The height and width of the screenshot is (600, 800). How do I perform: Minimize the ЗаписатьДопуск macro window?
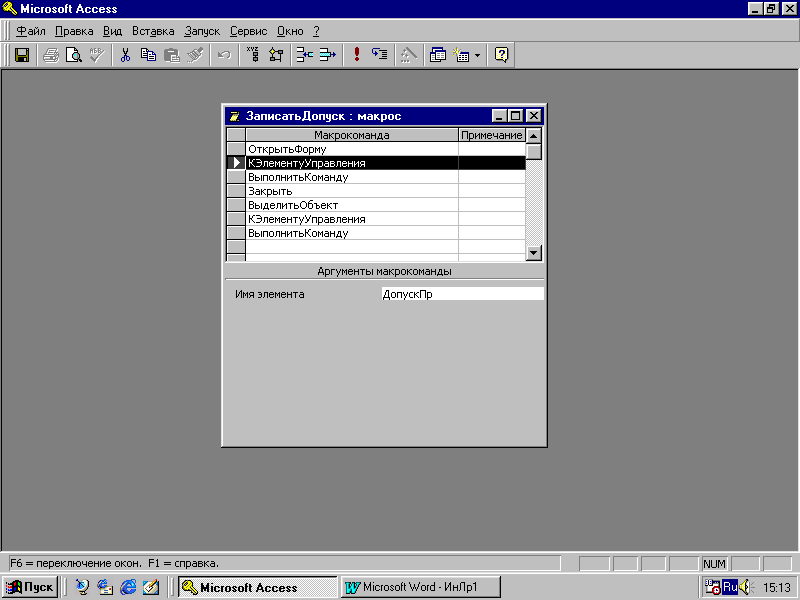499,116
